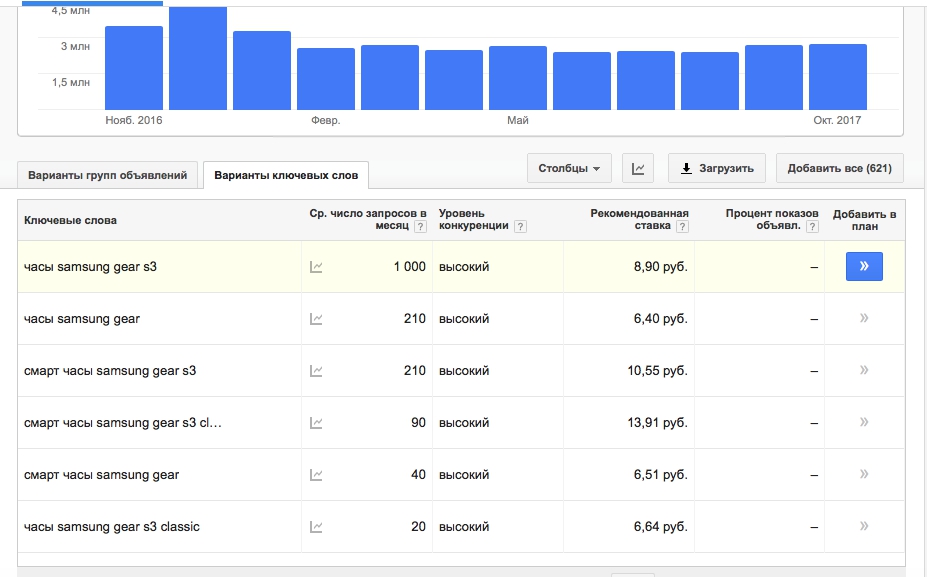Click the '8,90 руб.' suggested bid
The width and height of the screenshot is (927, 577).
(x=661, y=267)
